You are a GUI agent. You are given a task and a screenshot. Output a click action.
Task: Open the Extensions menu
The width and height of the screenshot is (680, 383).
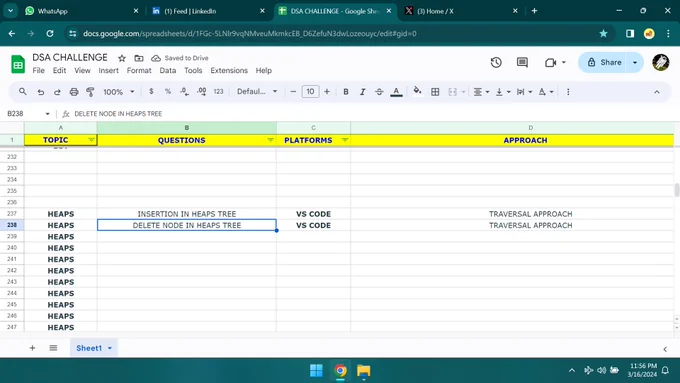229,70
